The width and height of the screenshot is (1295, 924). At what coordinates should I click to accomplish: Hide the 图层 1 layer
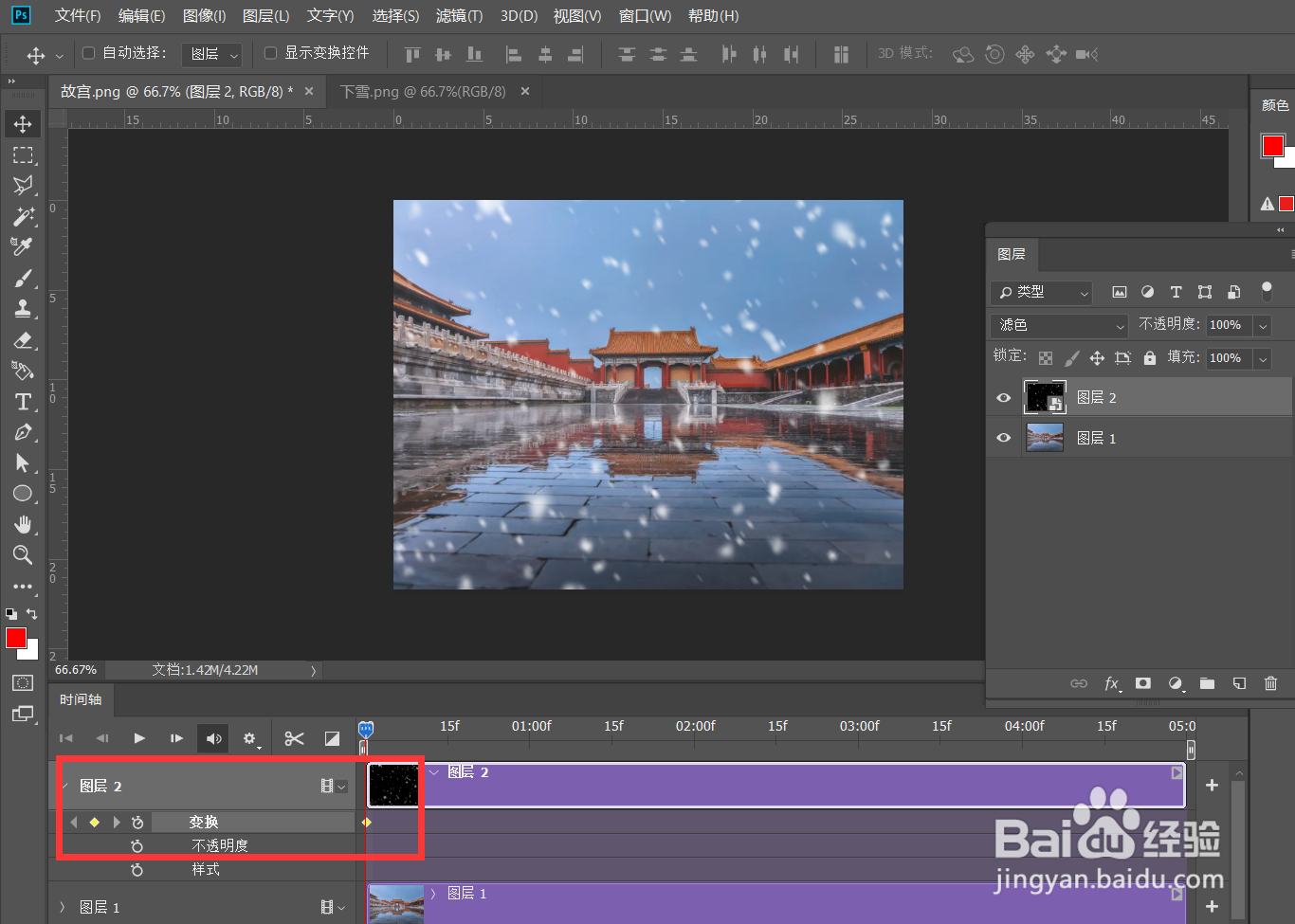(1002, 437)
